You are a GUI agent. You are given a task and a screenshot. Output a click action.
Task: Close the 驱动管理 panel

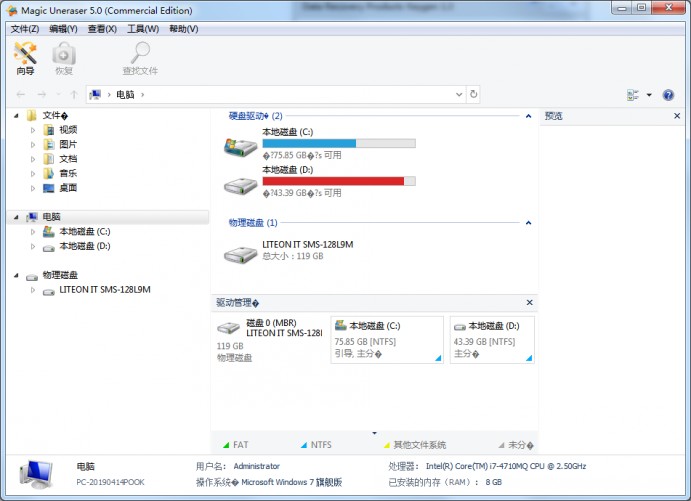coord(529,302)
